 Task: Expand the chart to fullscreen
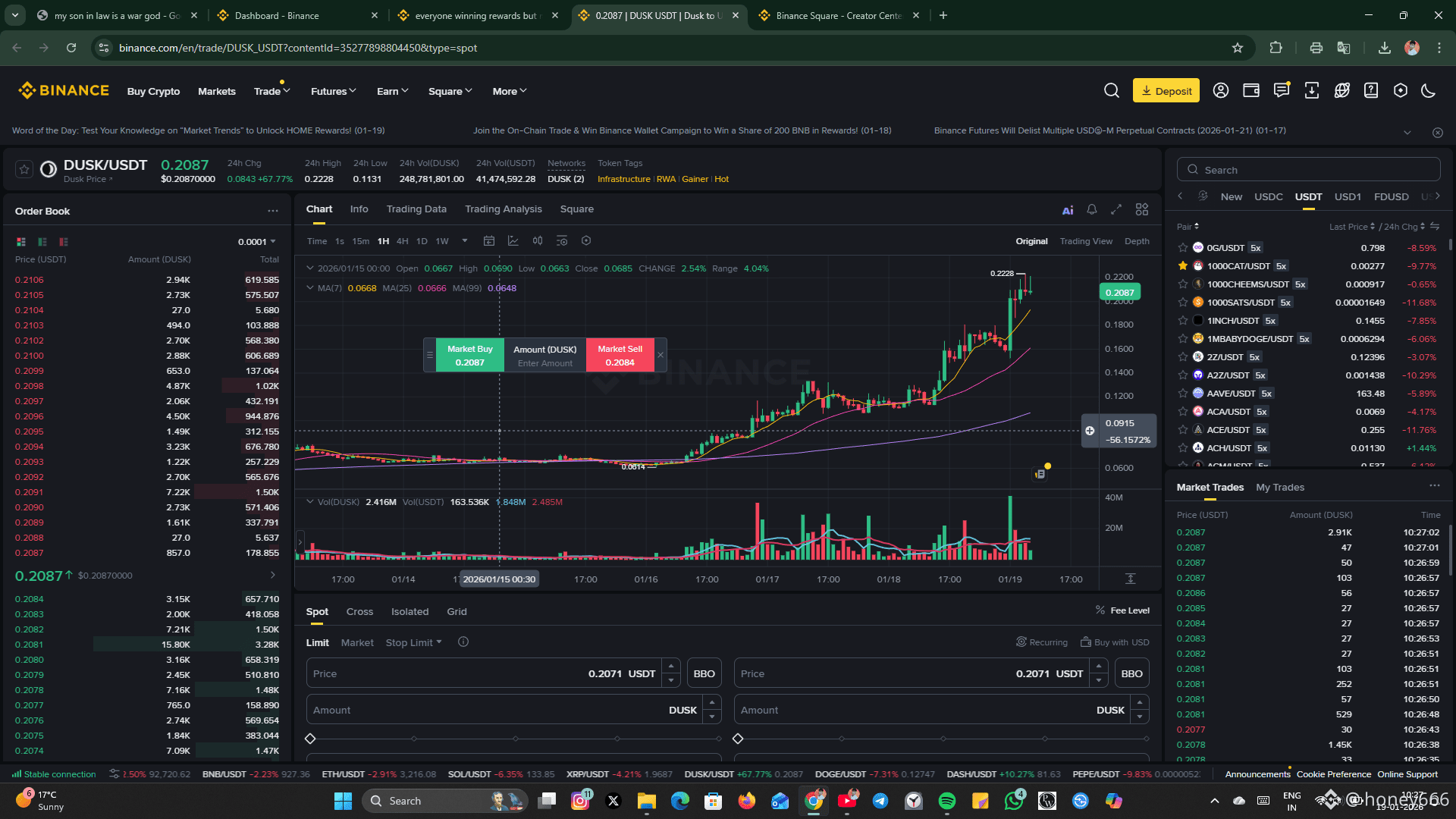[x=1116, y=209]
